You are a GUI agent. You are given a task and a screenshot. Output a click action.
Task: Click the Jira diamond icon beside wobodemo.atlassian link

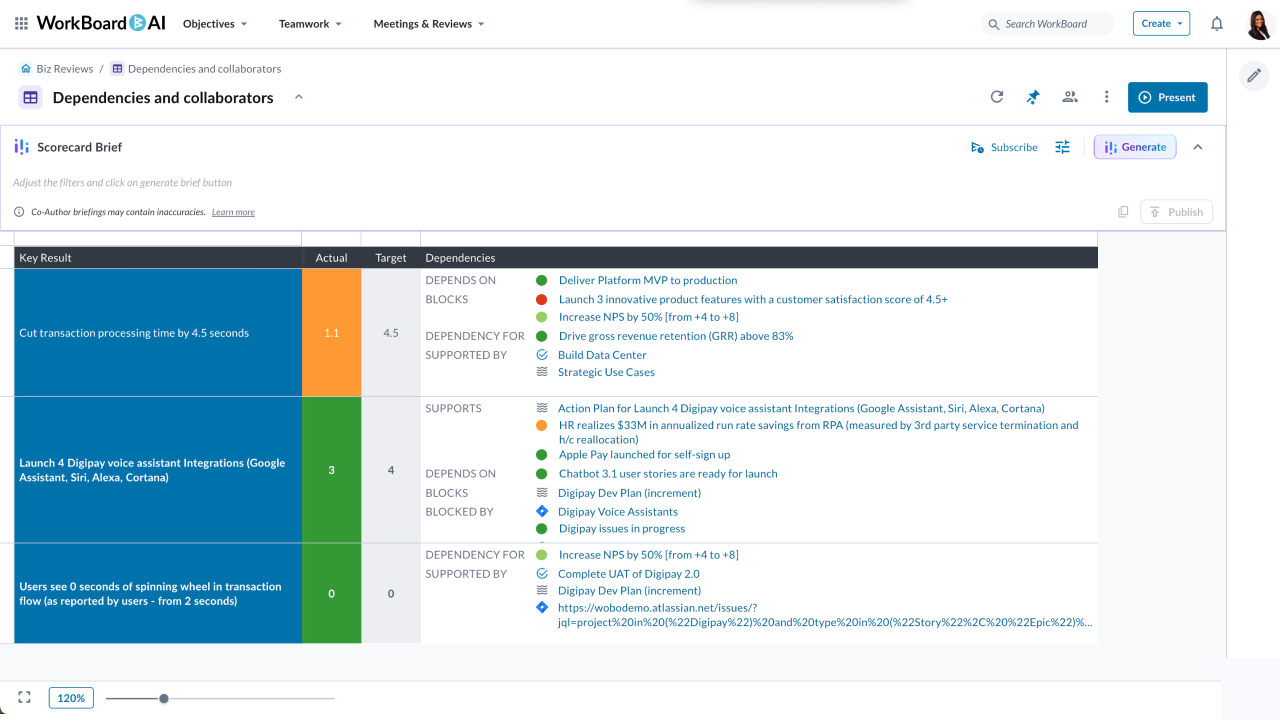click(542, 607)
